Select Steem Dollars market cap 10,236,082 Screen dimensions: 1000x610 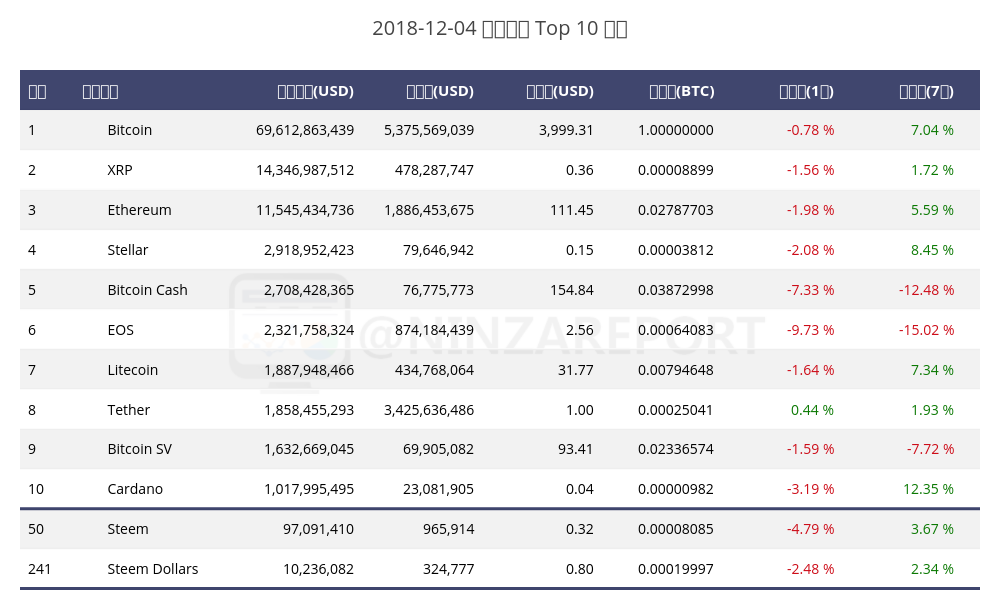318,569
